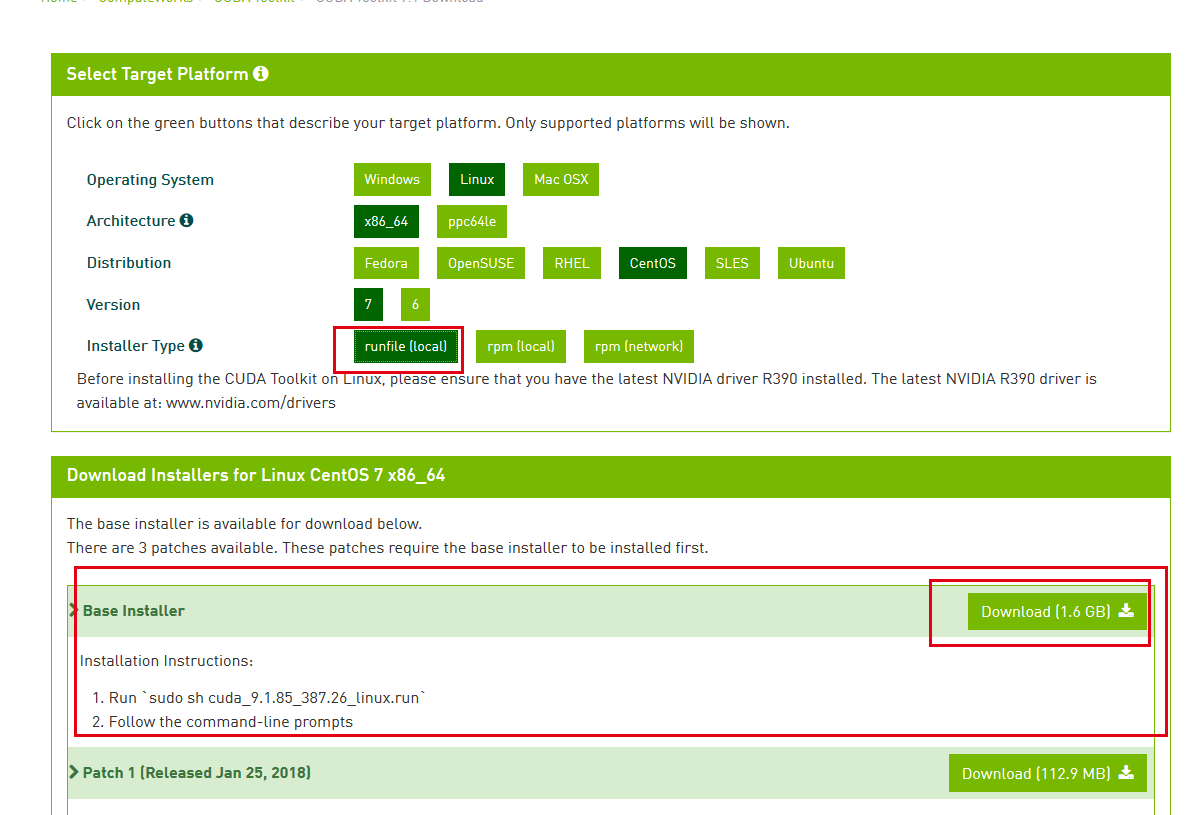Download the 1.6 GB base installer
Image resolution: width=1185 pixels, height=815 pixels.
click(x=1057, y=612)
